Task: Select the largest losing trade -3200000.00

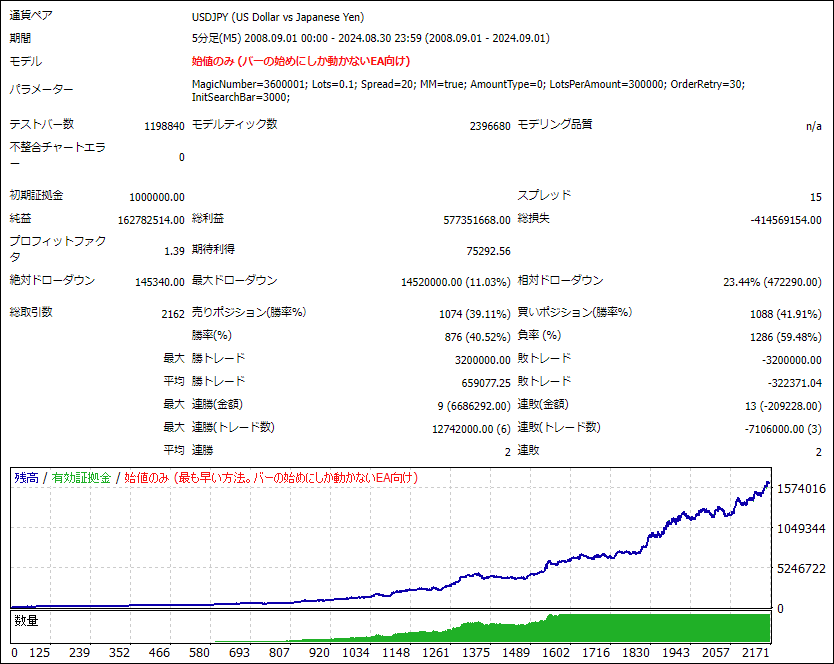Action: click(x=791, y=360)
